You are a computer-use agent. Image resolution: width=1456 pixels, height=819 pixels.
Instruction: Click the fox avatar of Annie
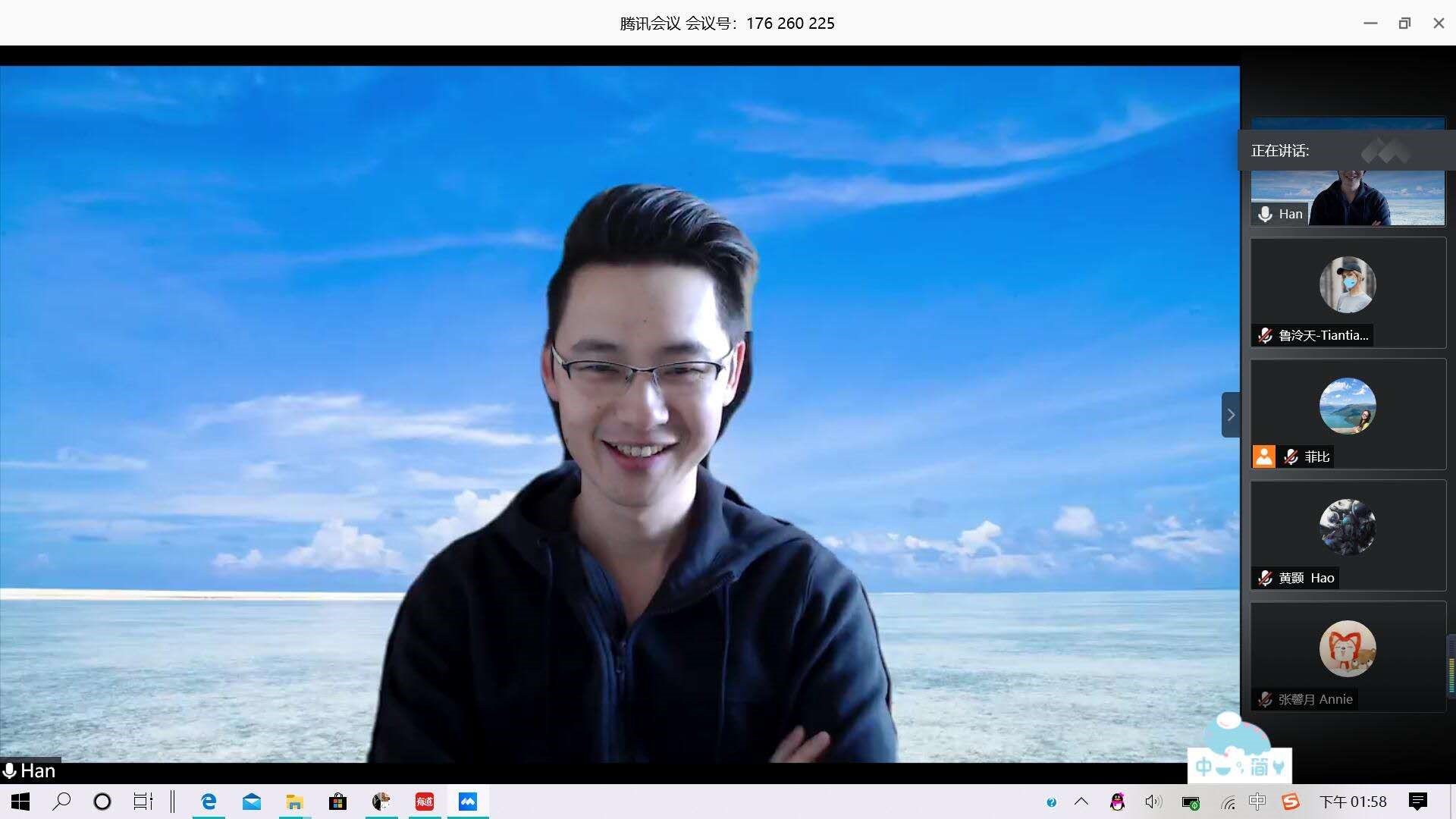click(x=1348, y=649)
